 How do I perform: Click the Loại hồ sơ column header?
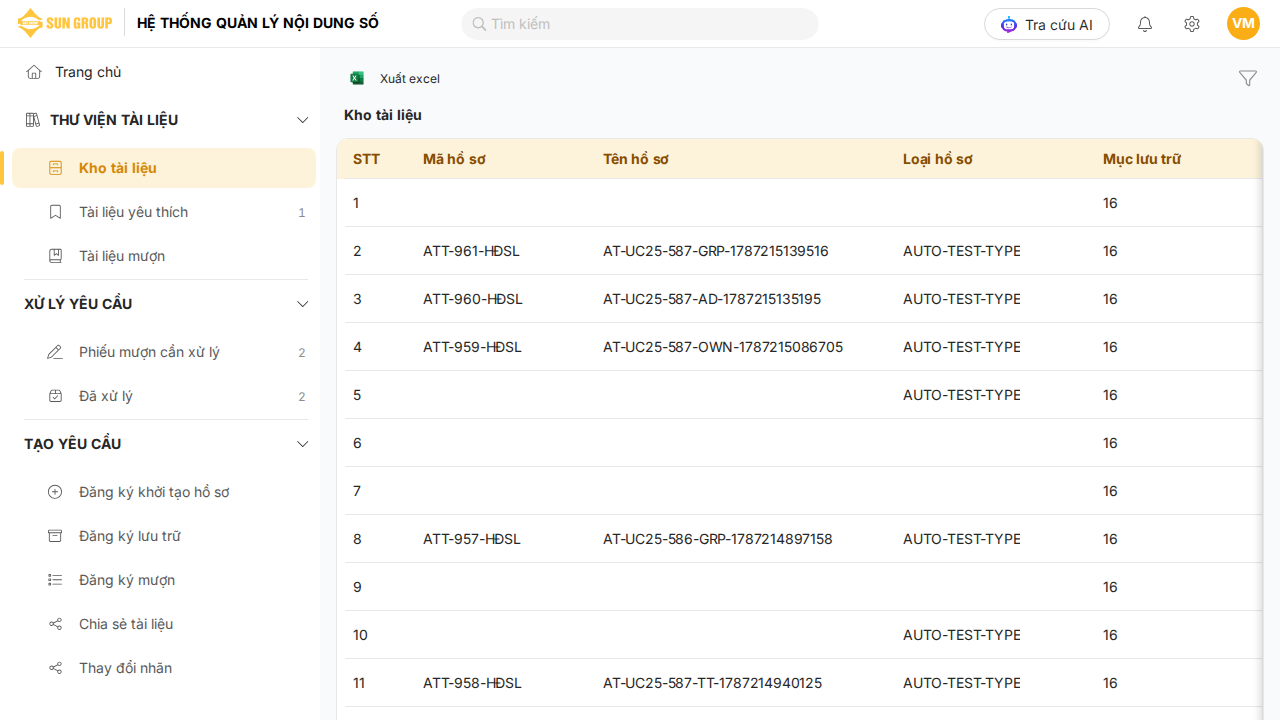tap(938, 159)
